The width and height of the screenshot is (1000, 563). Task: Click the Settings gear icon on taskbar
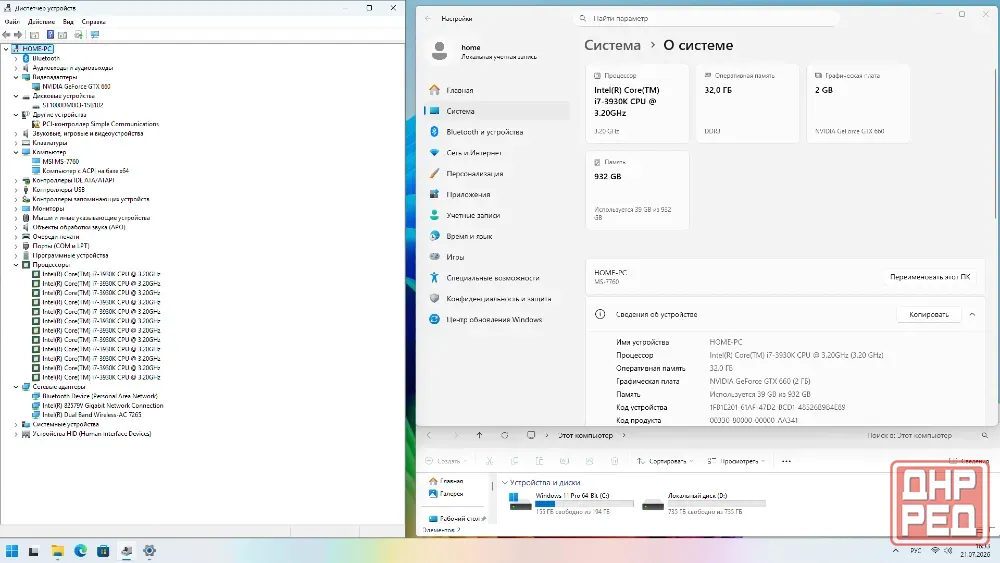point(149,551)
